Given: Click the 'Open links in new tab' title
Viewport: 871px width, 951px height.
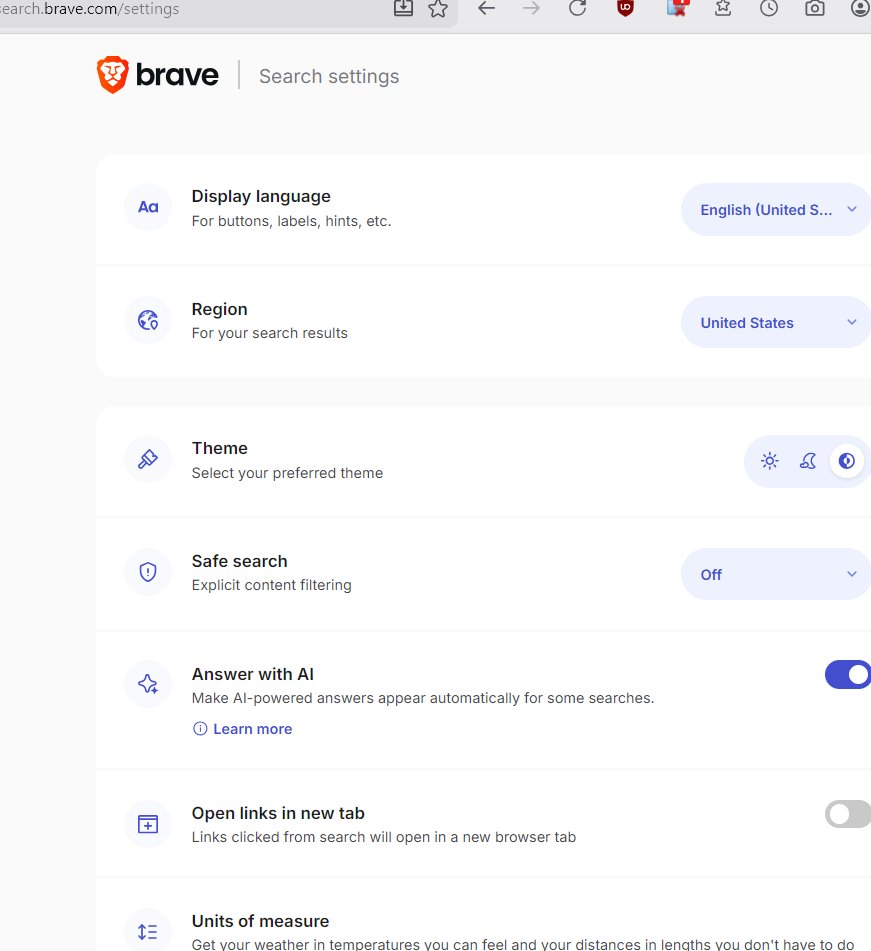Looking at the screenshot, I should pyautogui.click(x=278, y=813).
